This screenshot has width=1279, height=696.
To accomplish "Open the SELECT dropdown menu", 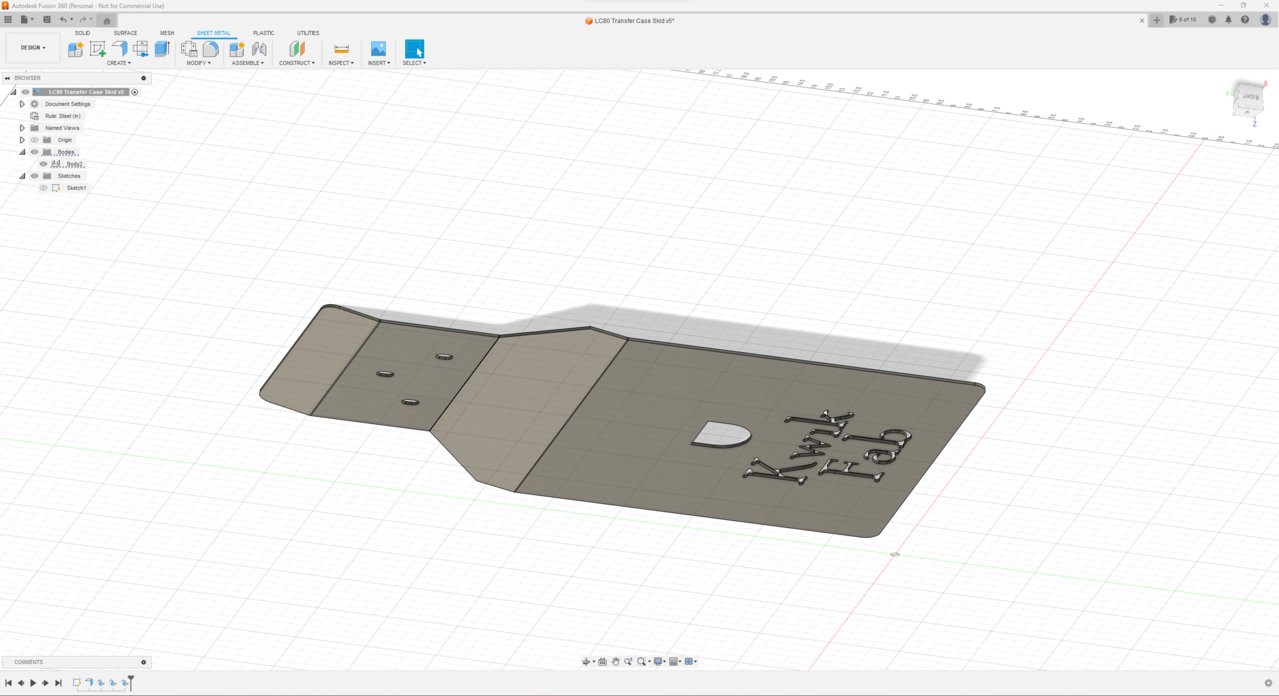I will (x=414, y=63).
